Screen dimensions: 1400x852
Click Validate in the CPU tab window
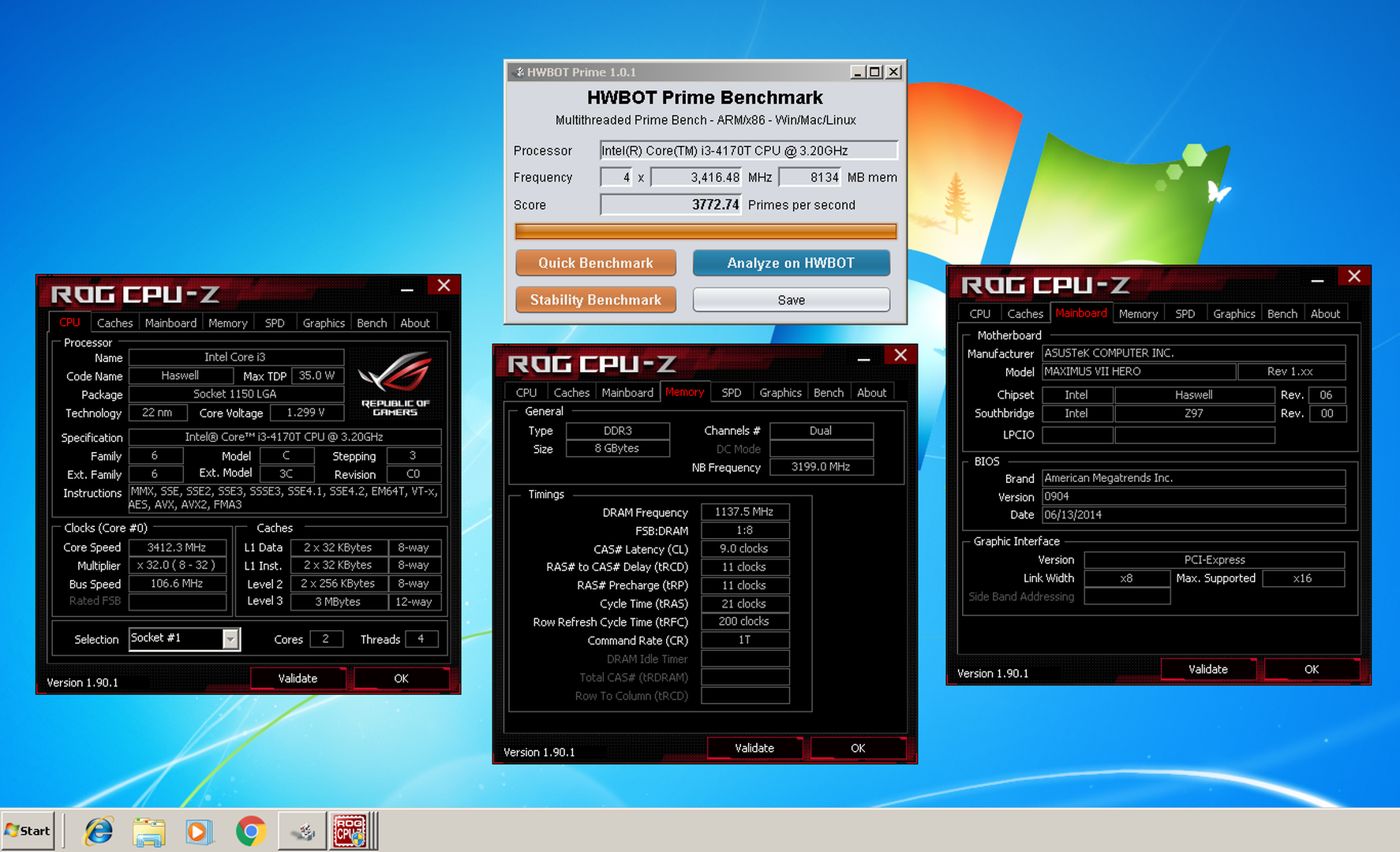(x=298, y=678)
